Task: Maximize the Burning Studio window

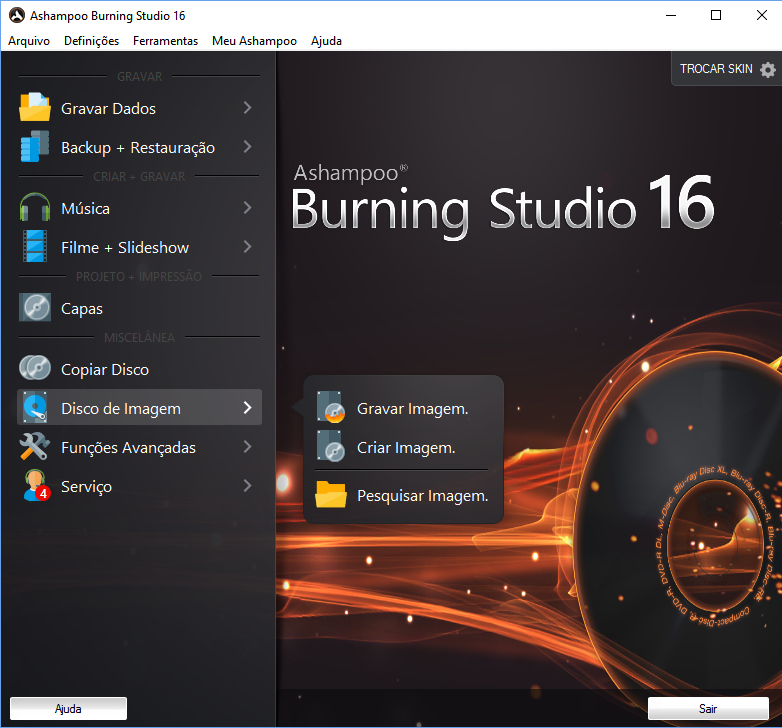Action: [x=716, y=15]
